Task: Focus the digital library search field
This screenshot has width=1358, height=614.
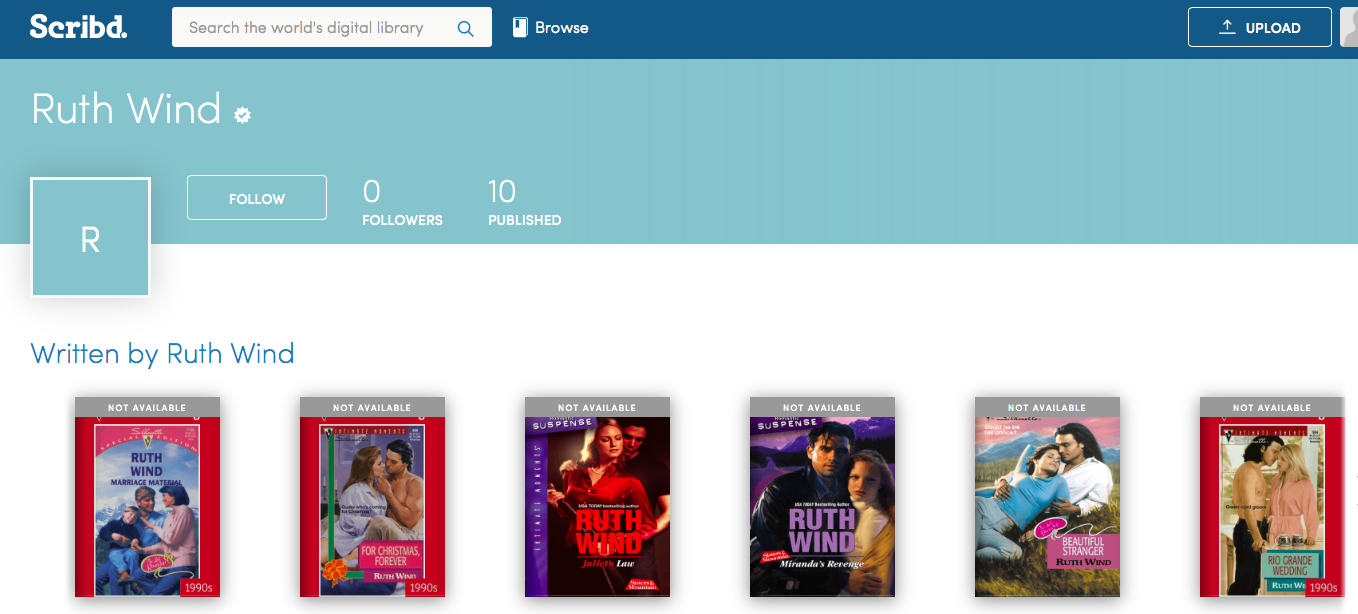Action: (332, 27)
